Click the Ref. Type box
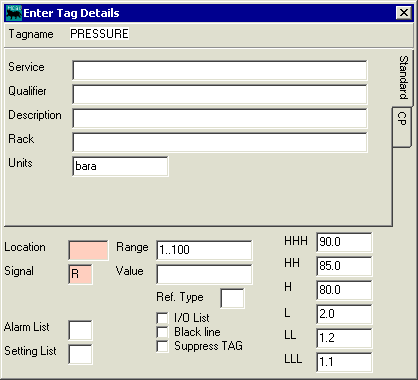This screenshot has height=380, width=418. (x=232, y=298)
